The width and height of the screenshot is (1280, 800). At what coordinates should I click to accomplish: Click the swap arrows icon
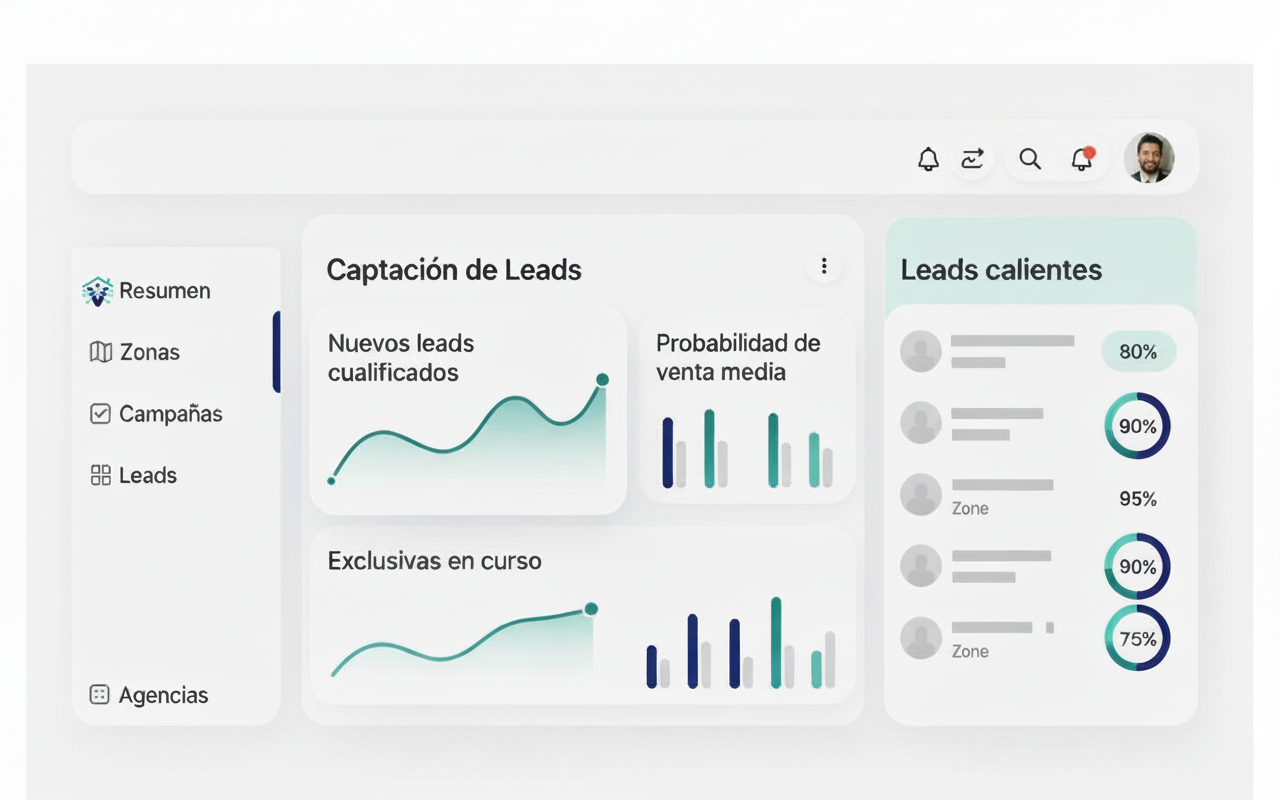972,159
